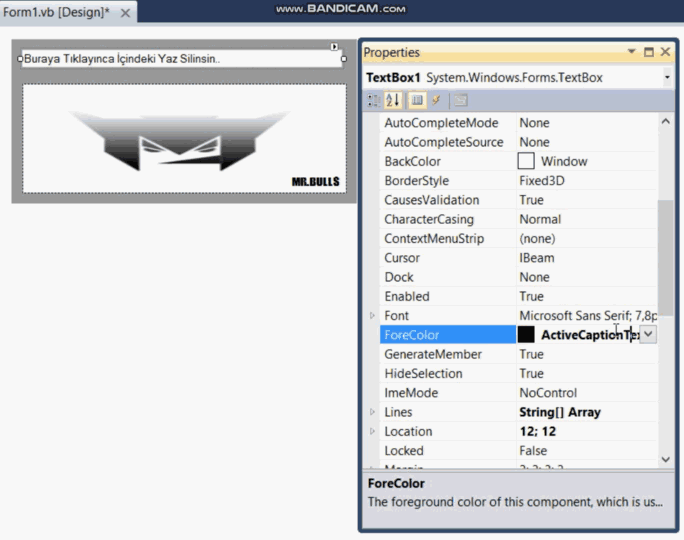
Task: Click the Properties scrollbar down arrow
Action: [666, 459]
